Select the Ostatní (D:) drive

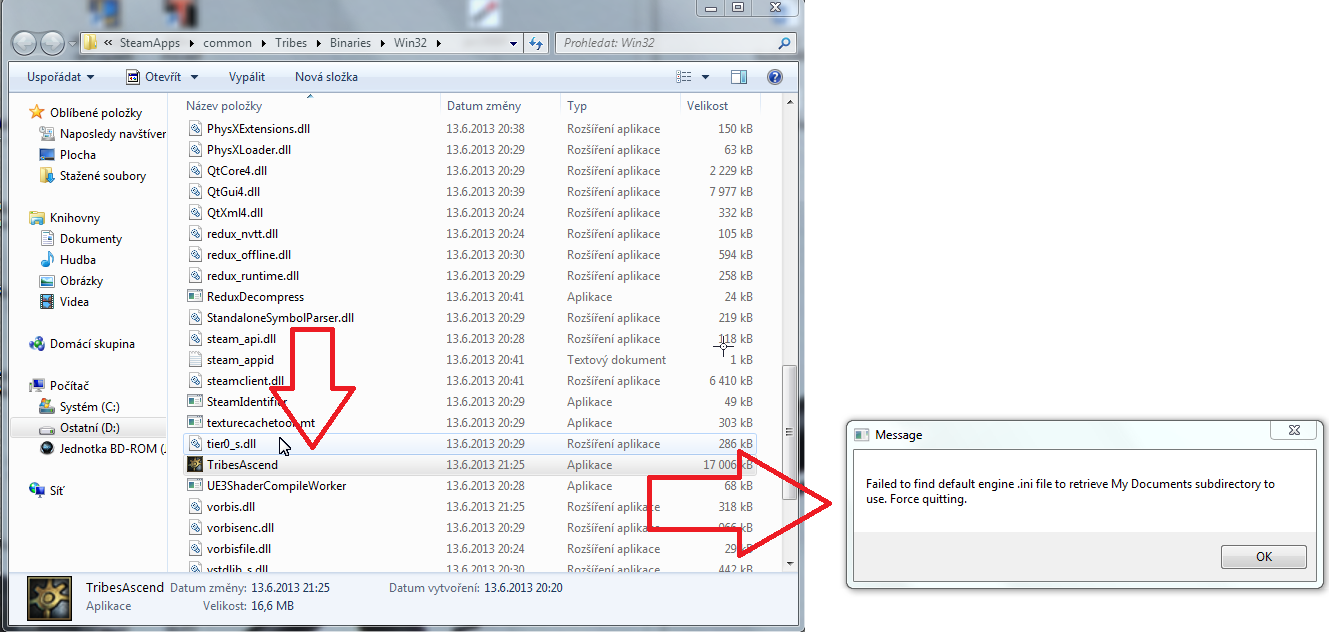[81, 427]
